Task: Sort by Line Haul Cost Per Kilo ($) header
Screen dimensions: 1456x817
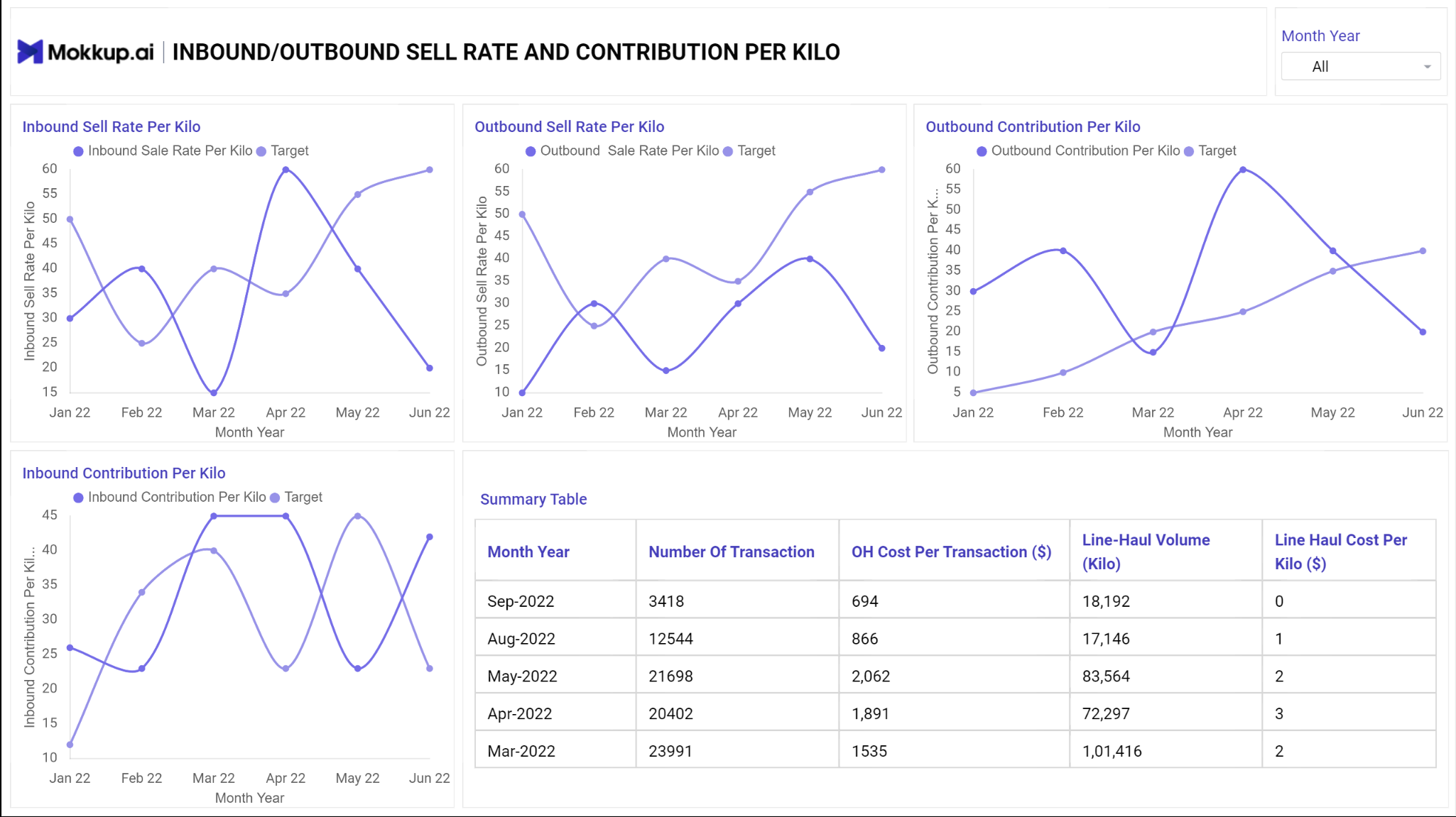Action: coord(1340,552)
